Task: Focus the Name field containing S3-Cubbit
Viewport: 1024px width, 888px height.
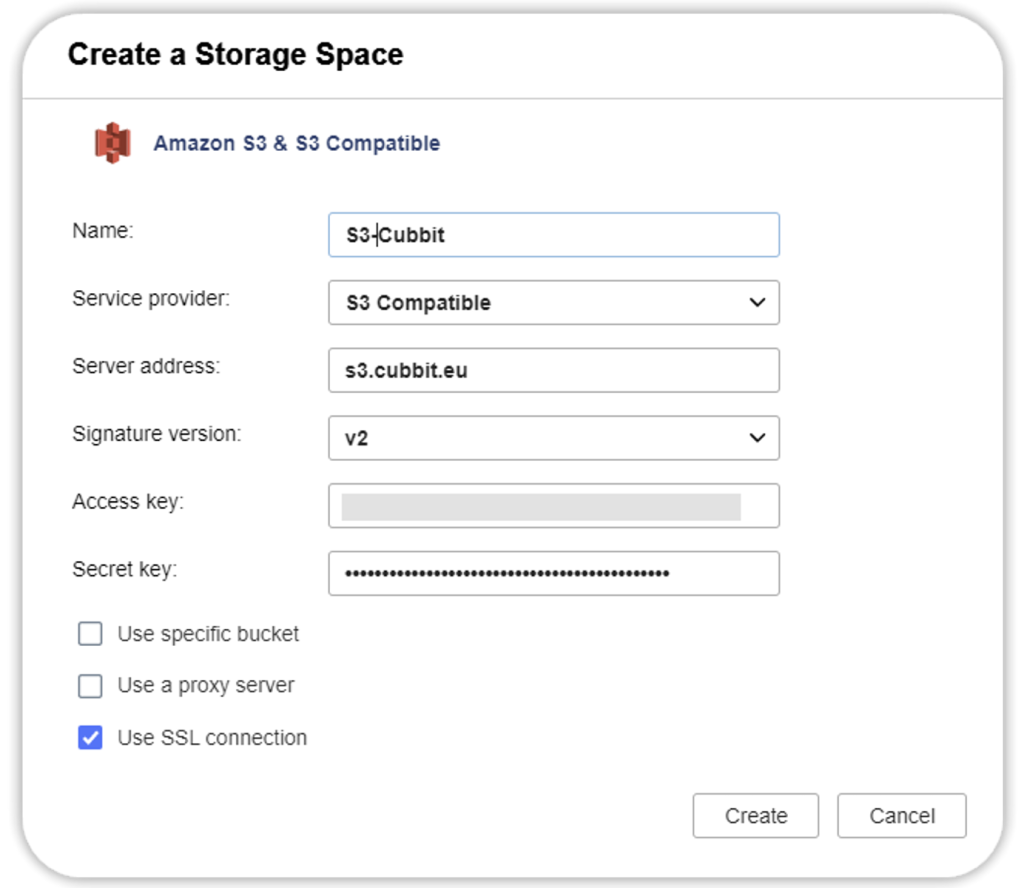Action: click(x=554, y=234)
